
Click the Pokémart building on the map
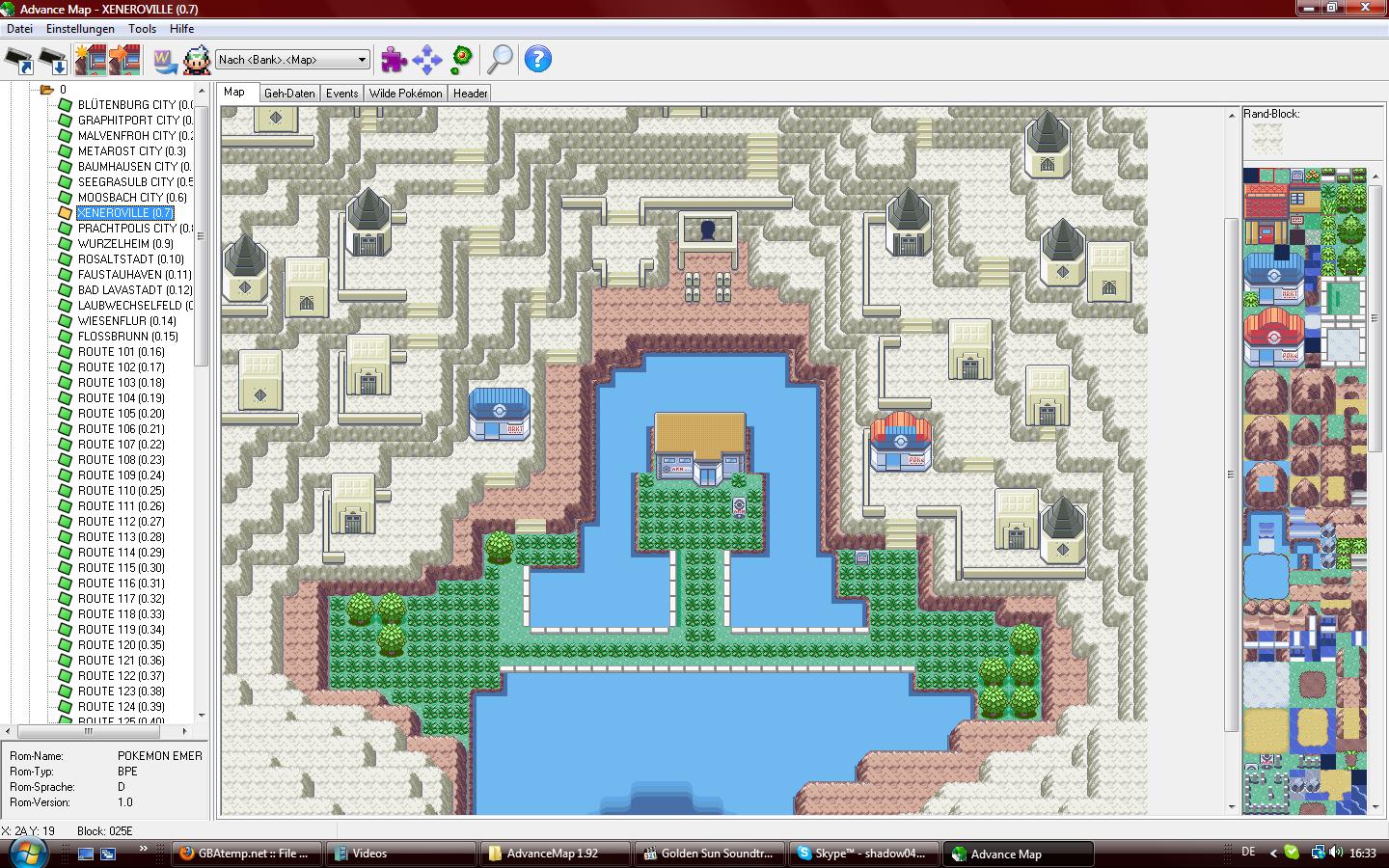point(500,414)
